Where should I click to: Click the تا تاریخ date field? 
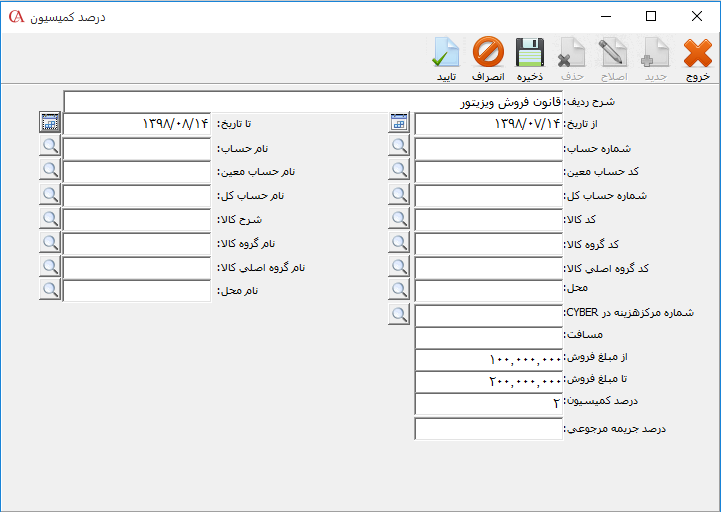(x=137, y=123)
